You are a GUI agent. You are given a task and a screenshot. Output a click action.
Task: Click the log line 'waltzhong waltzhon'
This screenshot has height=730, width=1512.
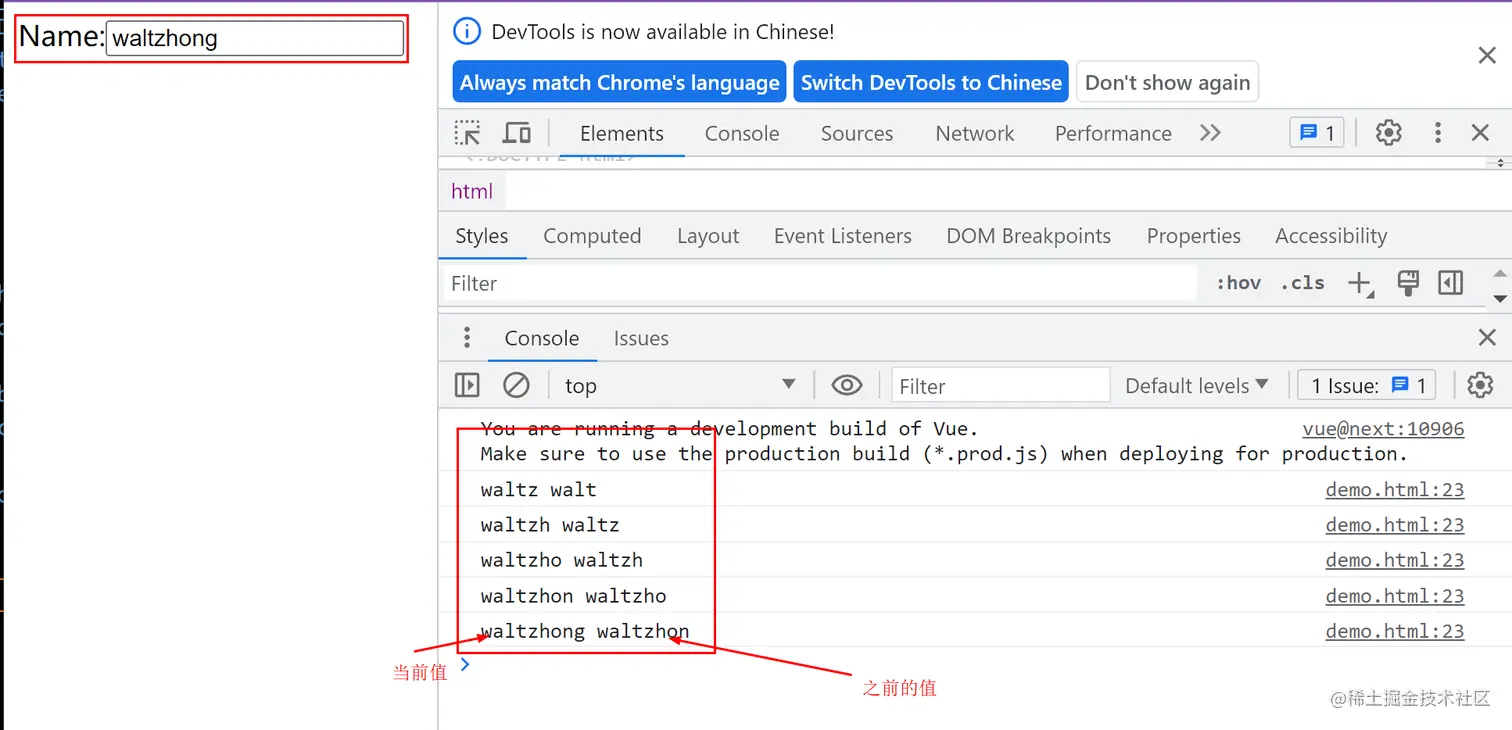tap(585, 631)
